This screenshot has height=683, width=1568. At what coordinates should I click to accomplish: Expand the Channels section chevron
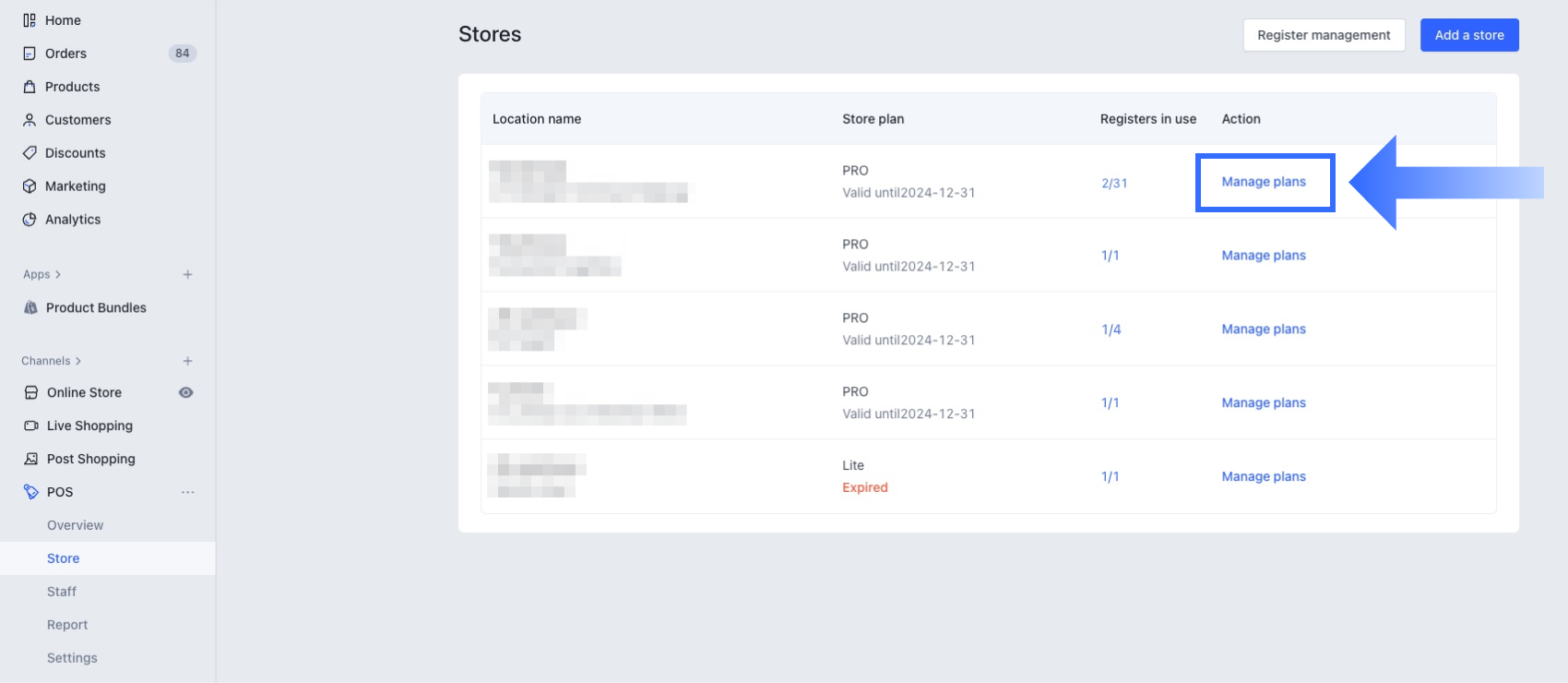pyautogui.click(x=78, y=362)
